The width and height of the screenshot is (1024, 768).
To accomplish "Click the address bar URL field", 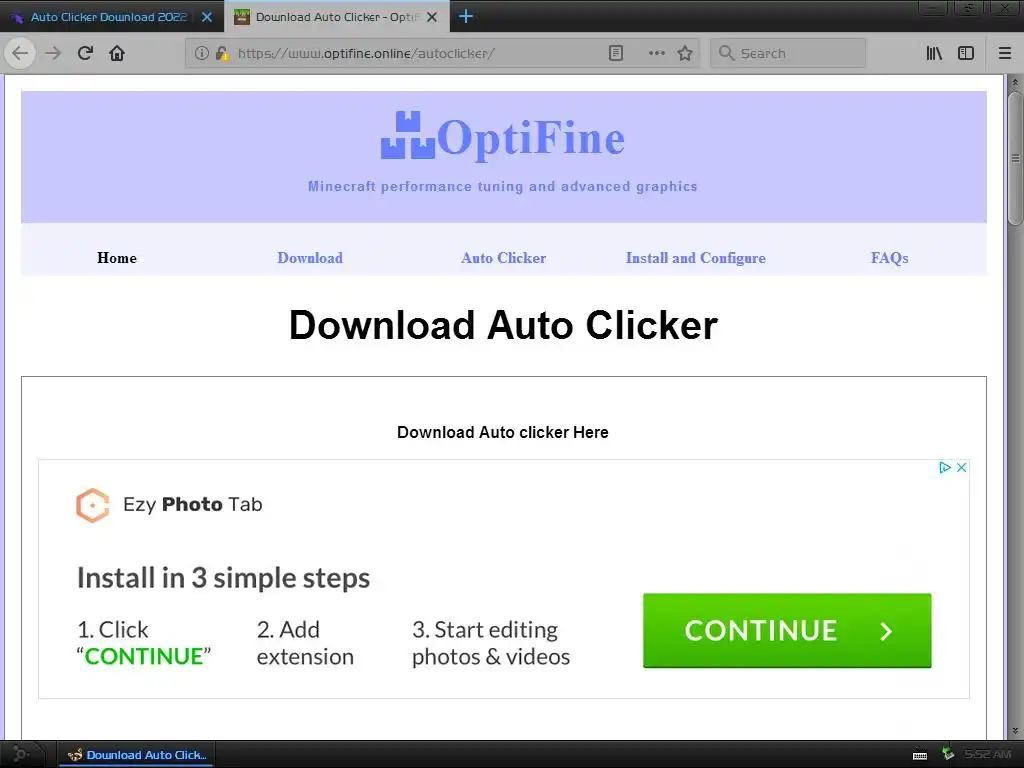I will [418, 54].
